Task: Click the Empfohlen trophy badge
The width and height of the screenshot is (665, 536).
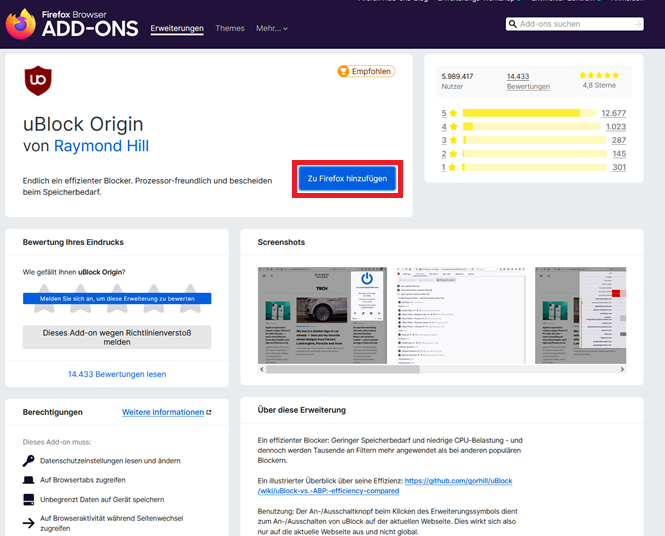Action: [x=366, y=71]
